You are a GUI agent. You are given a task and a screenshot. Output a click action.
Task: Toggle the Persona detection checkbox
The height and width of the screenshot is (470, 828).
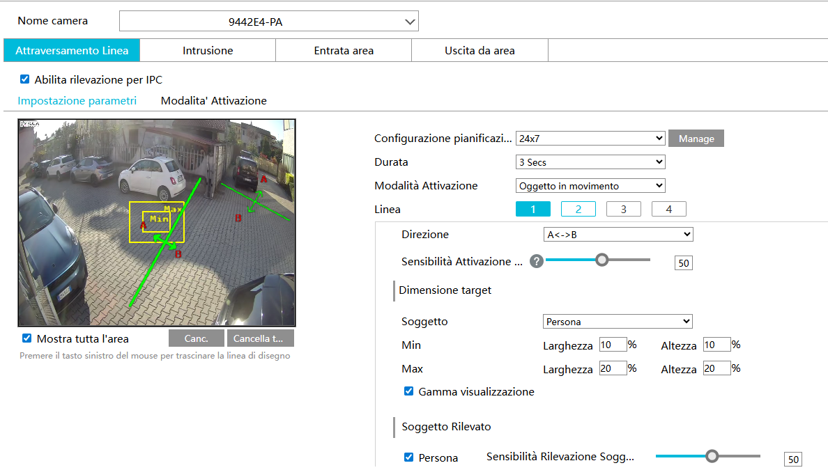point(408,458)
